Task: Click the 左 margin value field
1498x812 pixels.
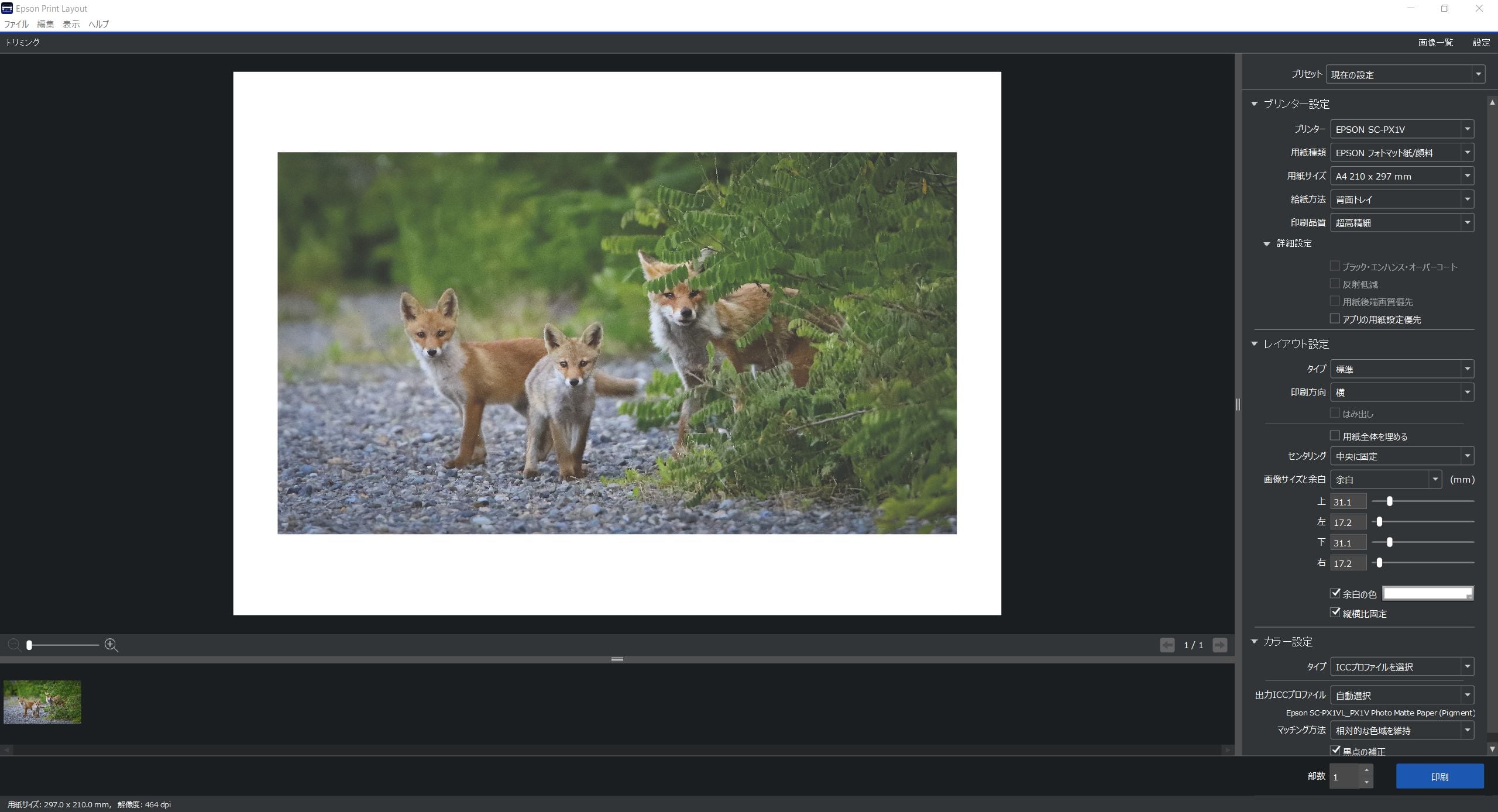Action: [x=1349, y=522]
